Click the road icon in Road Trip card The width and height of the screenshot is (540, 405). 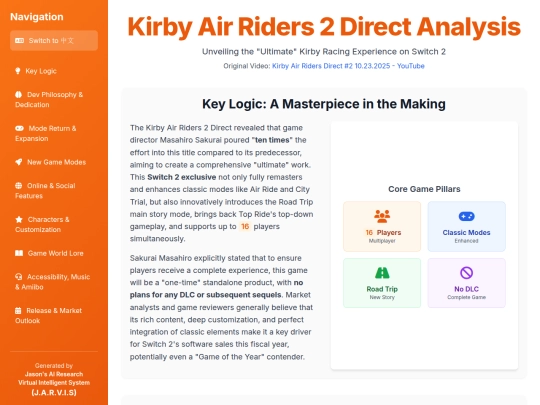[382, 273]
